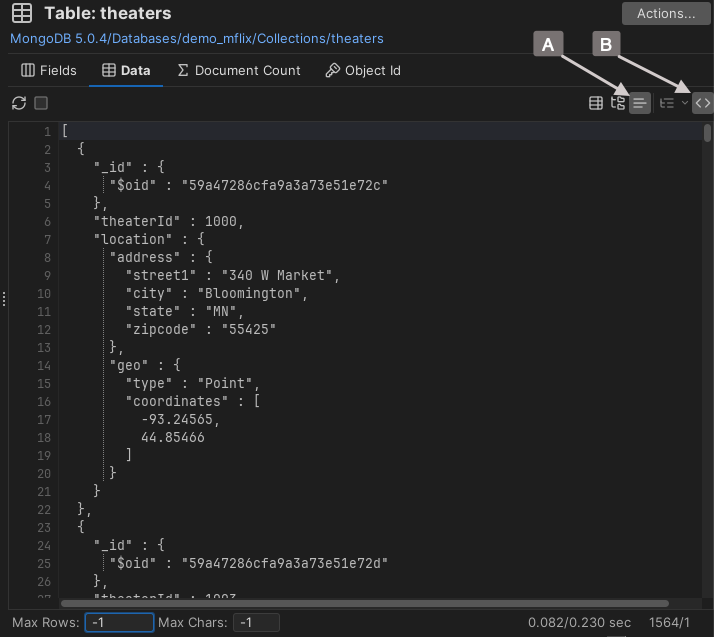Click the Max Chars input field
The height and width of the screenshot is (637, 714).
(x=256, y=623)
